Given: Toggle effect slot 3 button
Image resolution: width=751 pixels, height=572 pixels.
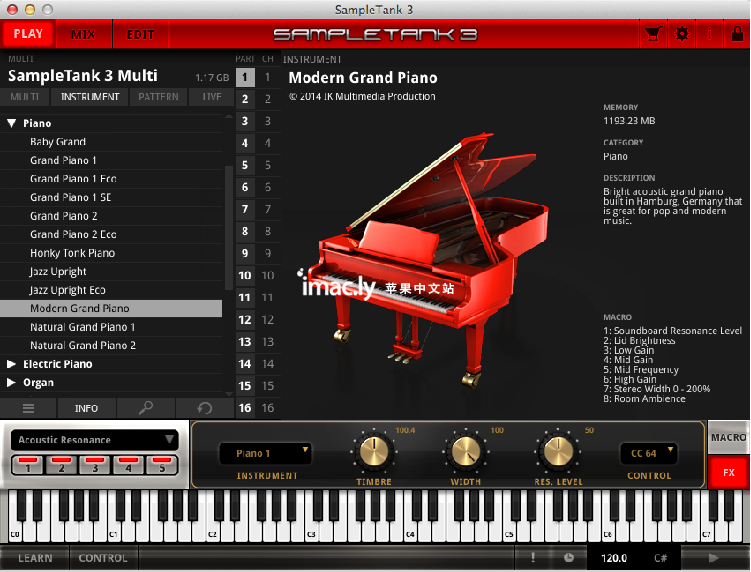Looking at the screenshot, I should 95,464.
